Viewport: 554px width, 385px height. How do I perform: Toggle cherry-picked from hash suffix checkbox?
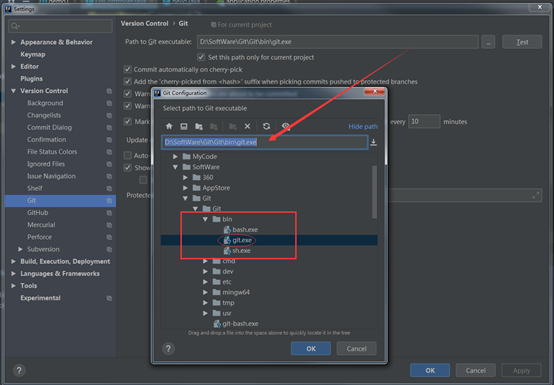pyautogui.click(x=128, y=82)
